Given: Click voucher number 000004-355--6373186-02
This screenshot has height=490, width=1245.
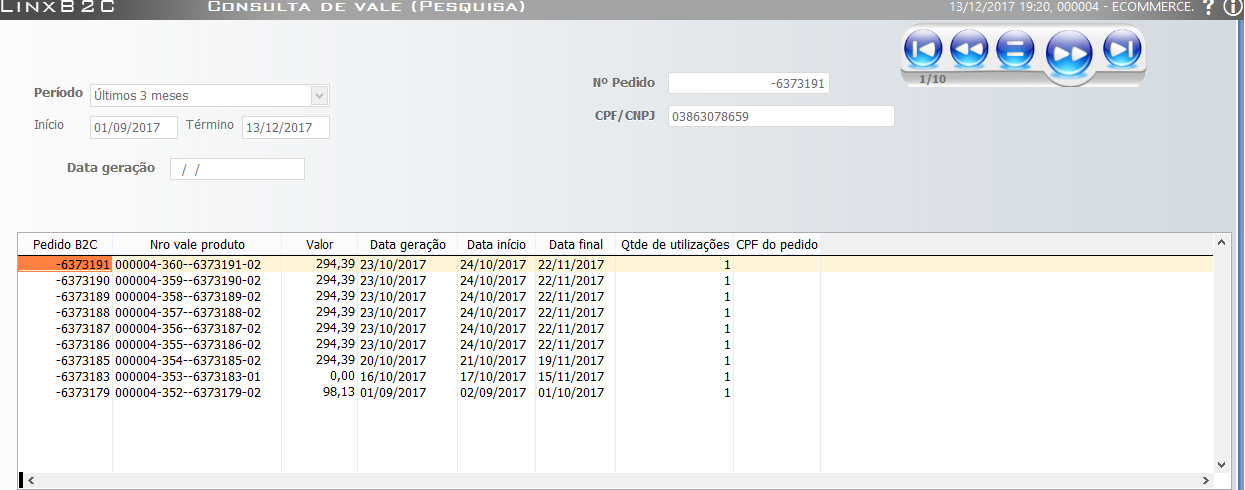Looking at the screenshot, I should point(188,345).
